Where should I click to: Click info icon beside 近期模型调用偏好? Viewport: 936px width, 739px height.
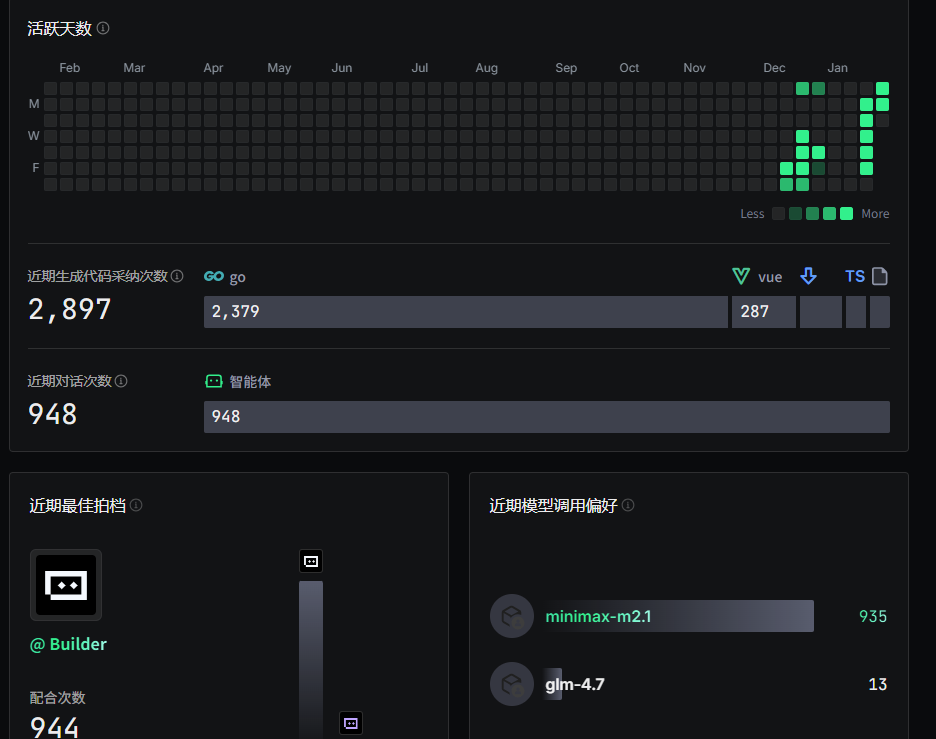tap(628, 505)
